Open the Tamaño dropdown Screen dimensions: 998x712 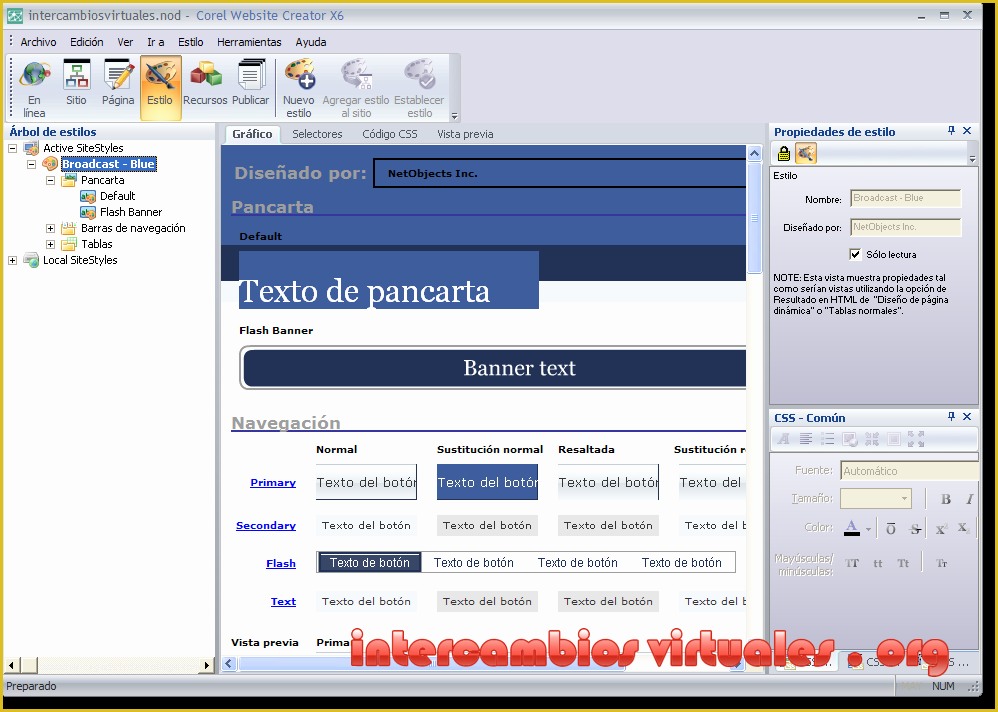(x=904, y=498)
